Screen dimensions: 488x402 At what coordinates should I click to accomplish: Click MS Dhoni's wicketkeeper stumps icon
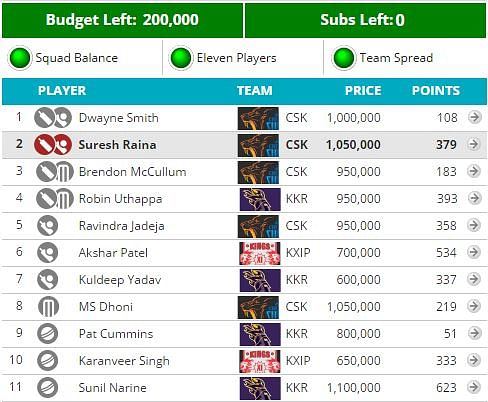click(x=48, y=307)
